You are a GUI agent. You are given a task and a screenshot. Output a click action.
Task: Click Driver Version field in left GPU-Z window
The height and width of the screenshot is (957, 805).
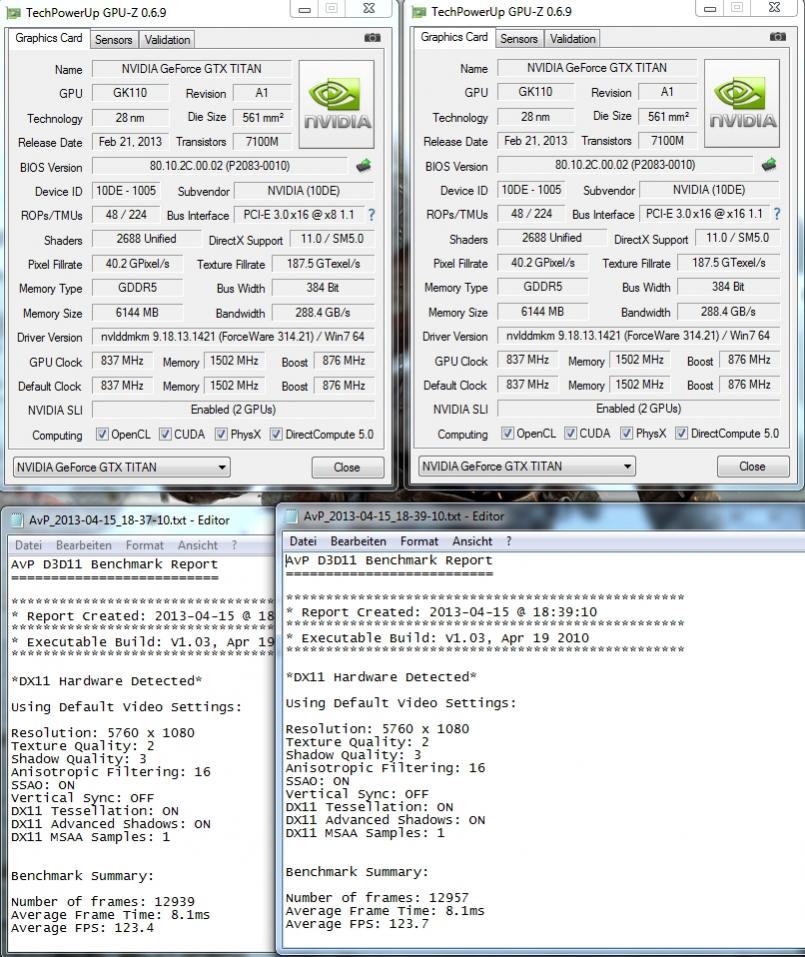233,336
